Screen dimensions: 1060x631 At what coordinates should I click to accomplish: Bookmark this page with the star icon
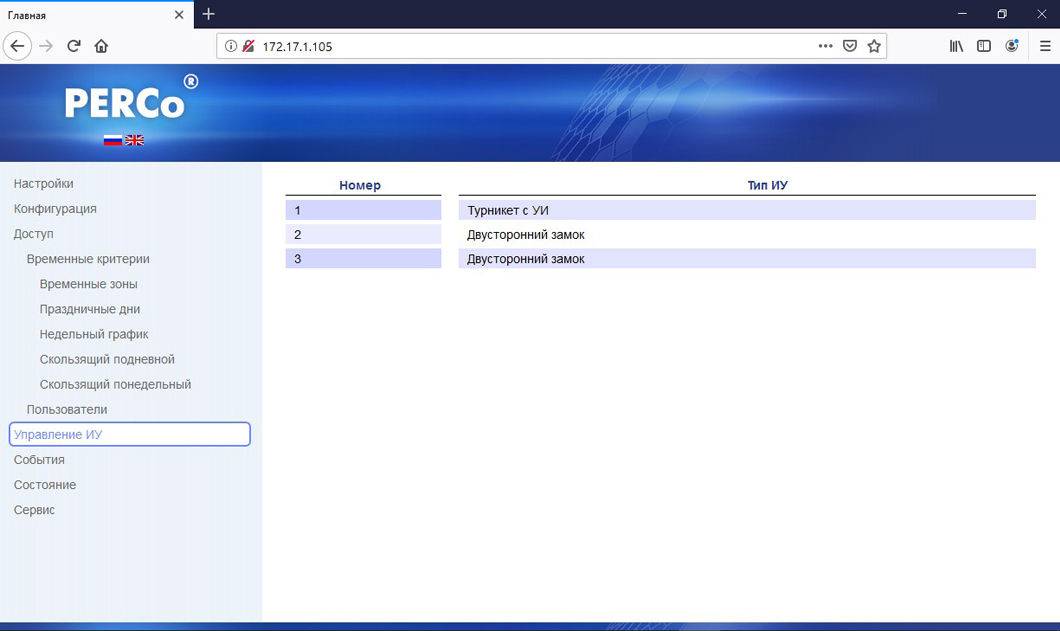874,46
